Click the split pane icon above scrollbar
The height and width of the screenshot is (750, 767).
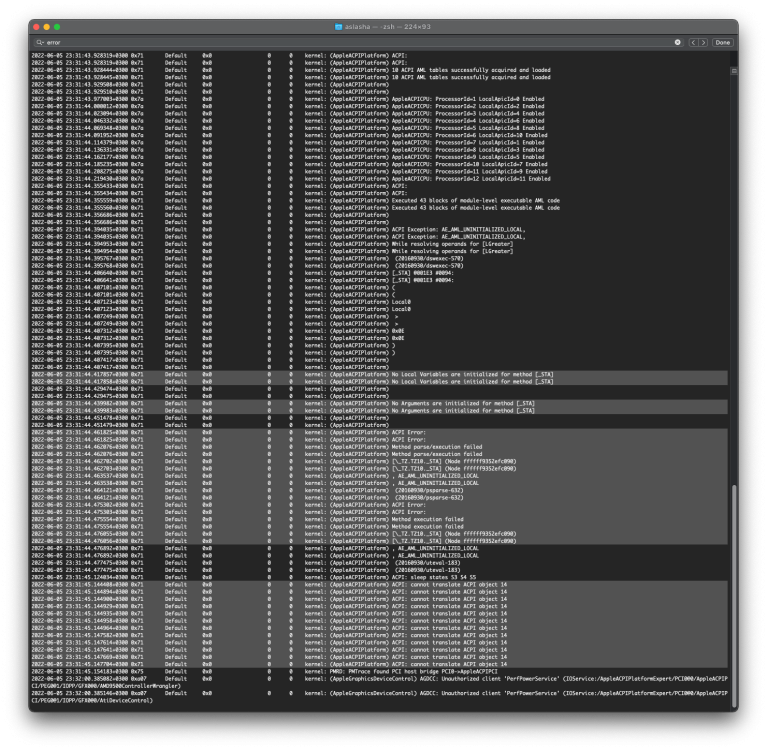tap(734, 71)
